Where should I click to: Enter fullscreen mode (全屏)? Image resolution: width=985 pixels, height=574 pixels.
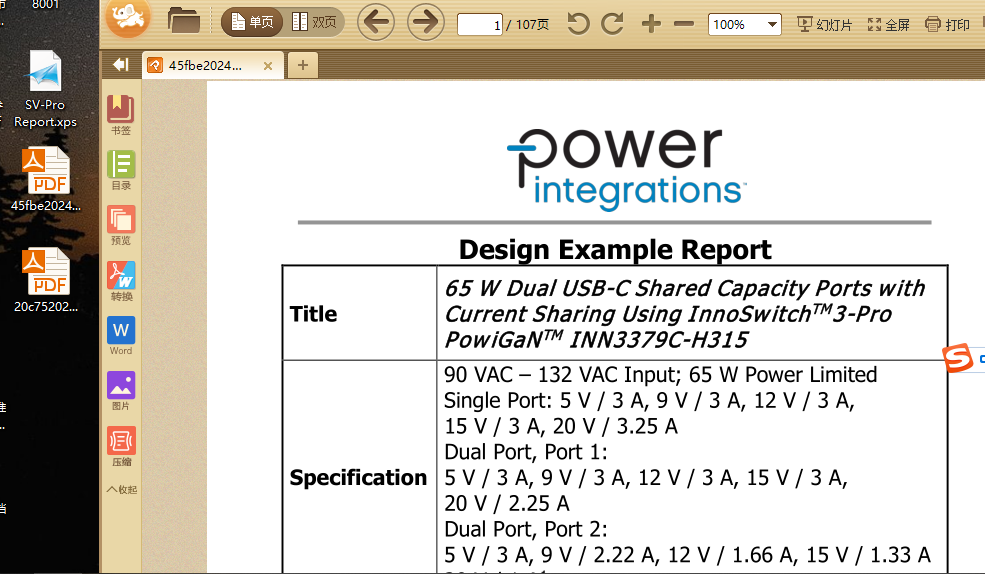point(888,24)
